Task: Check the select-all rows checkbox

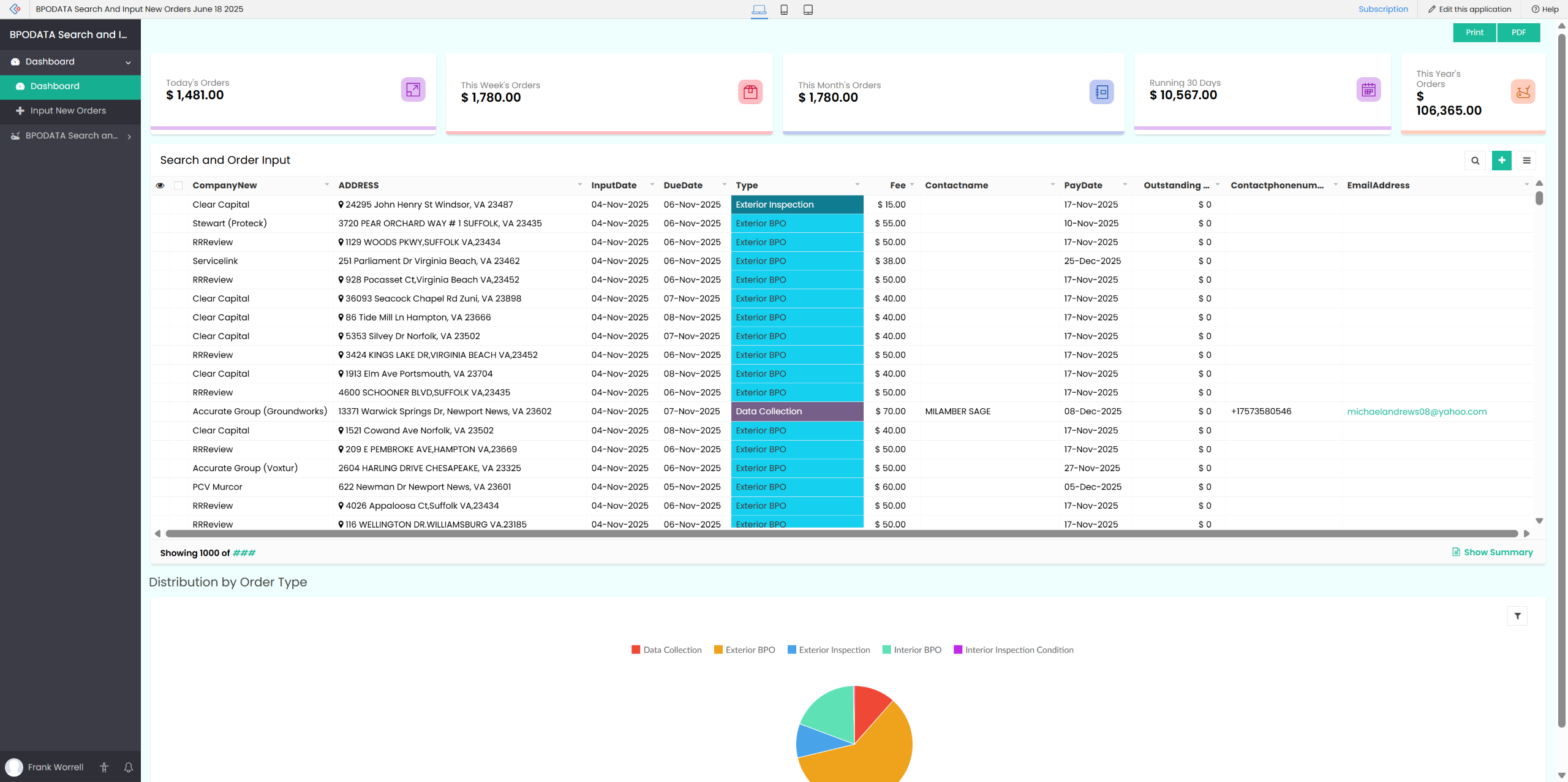Action: pyautogui.click(x=178, y=186)
